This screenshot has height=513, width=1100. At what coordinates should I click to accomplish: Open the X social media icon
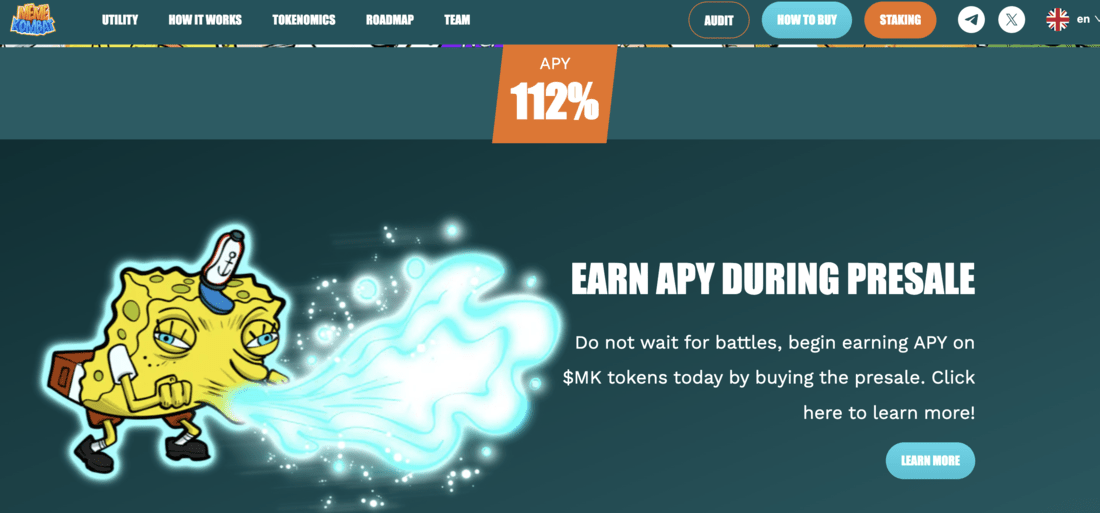pyautogui.click(x=1012, y=20)
